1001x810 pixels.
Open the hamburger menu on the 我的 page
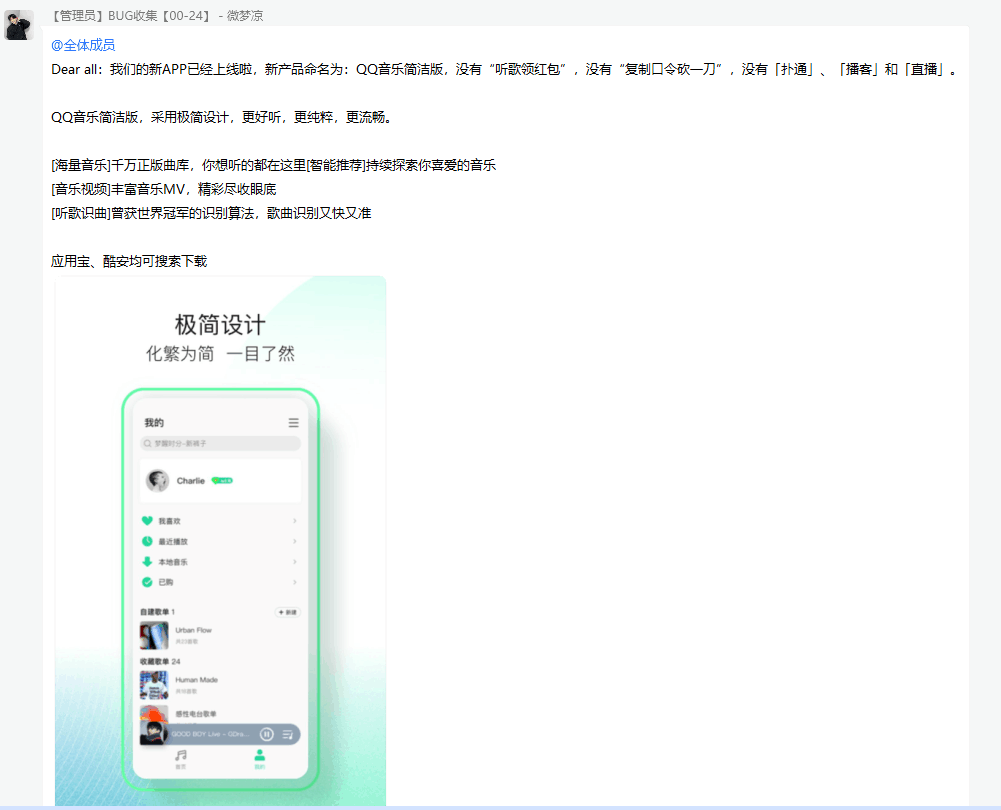[x=294, y=423]
